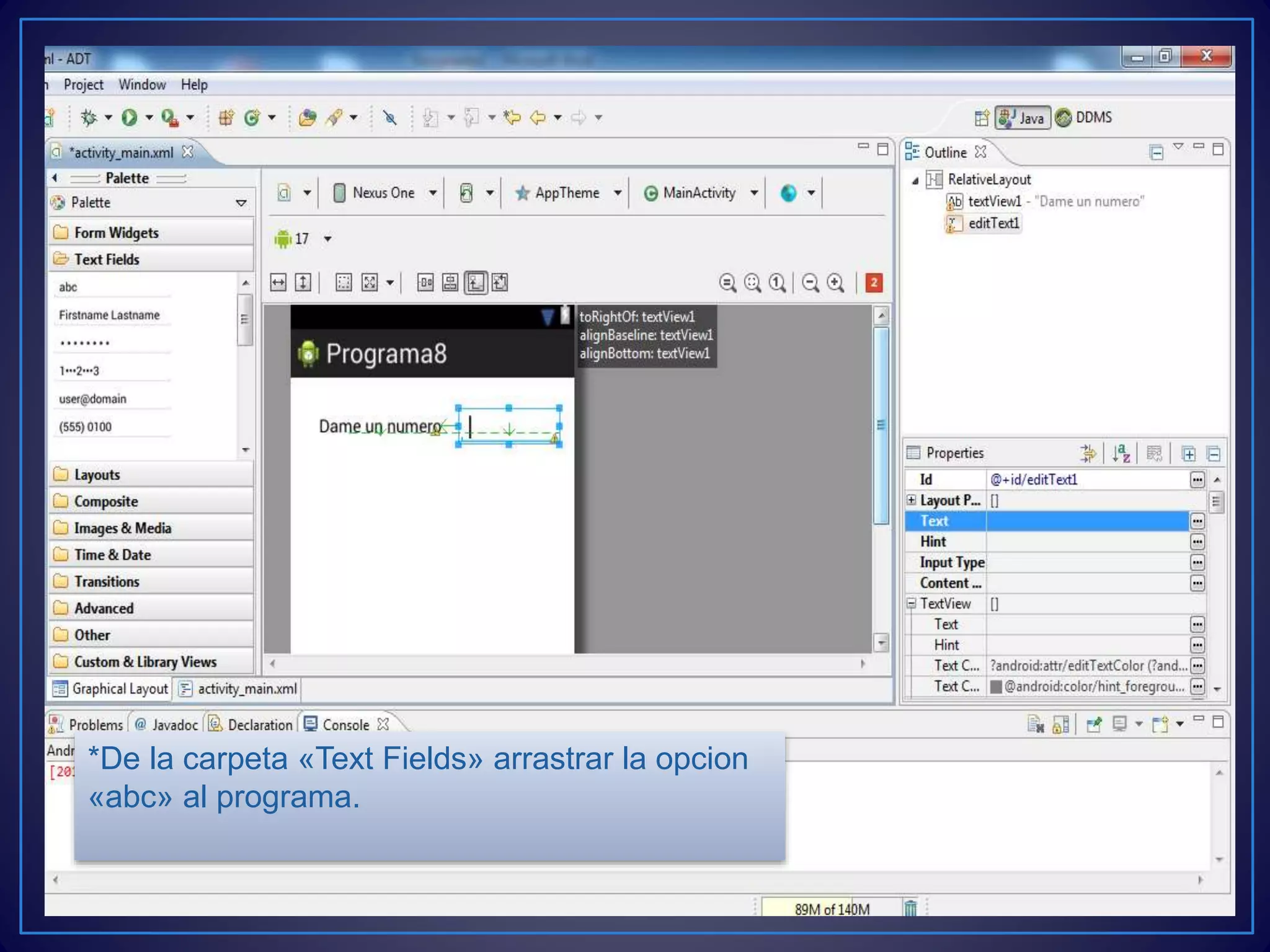Open the Problems tab

87,725
